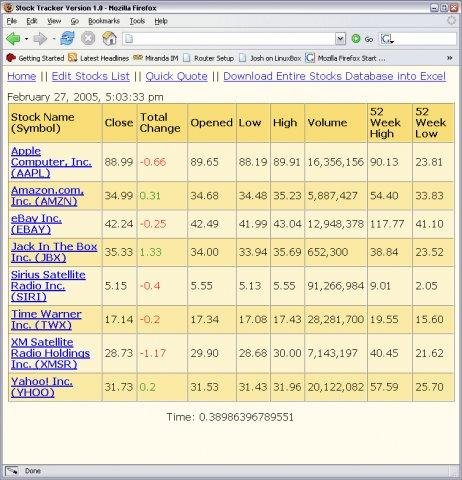
Task: Open Latest Headlines feed bookmark
Action: [98, 58]
